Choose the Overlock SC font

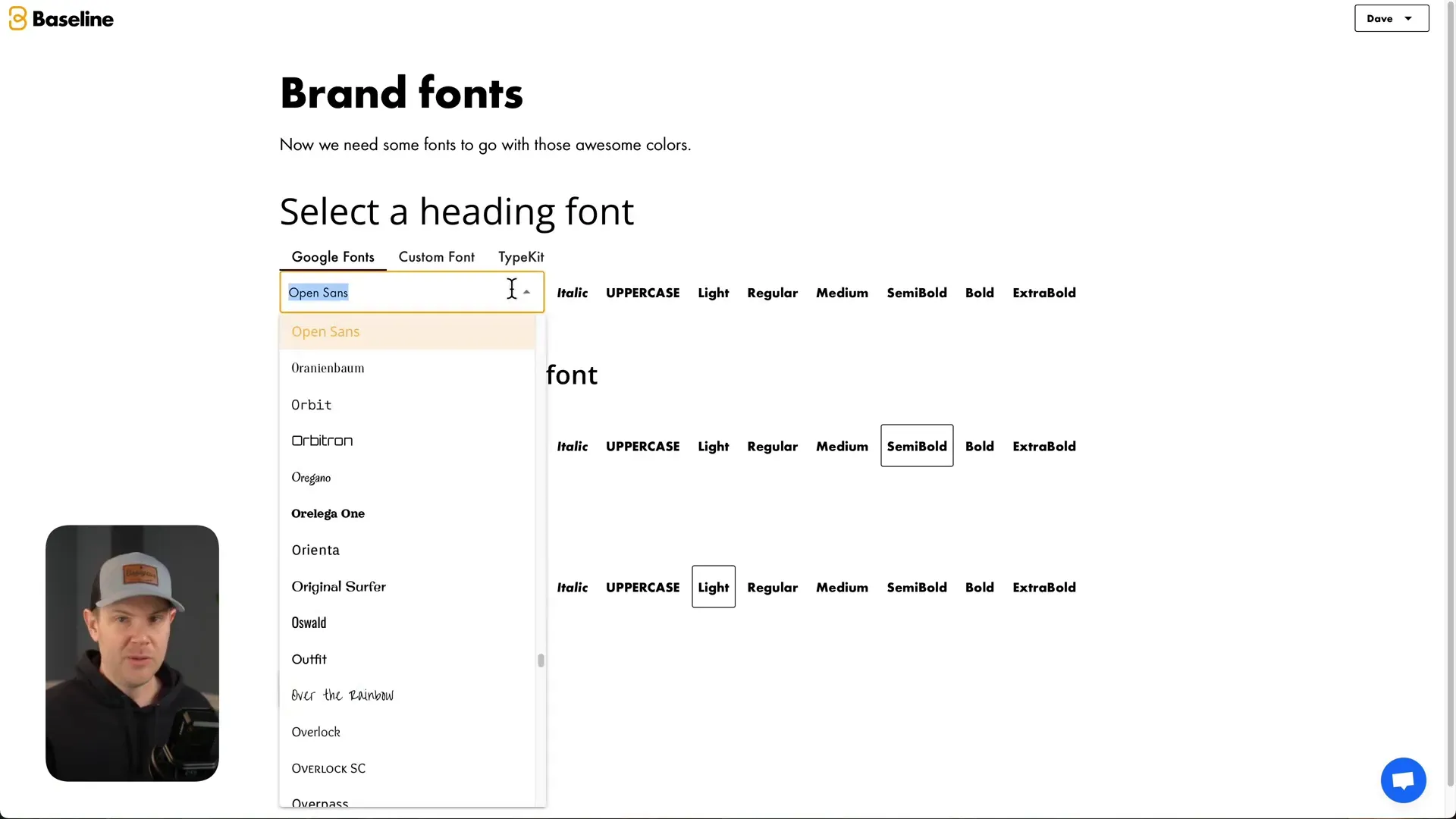point(407,768)
